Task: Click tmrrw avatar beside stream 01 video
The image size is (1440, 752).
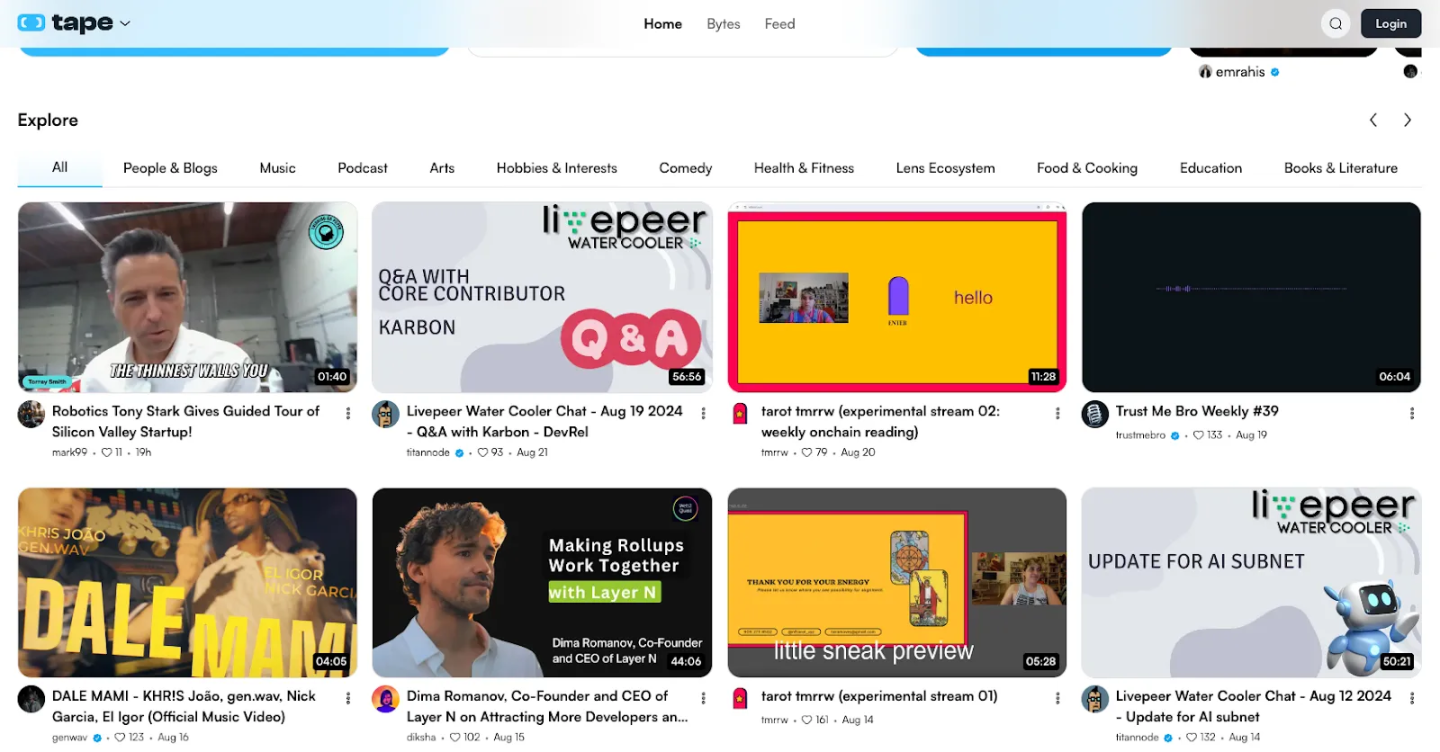Action: pos(740,699)
